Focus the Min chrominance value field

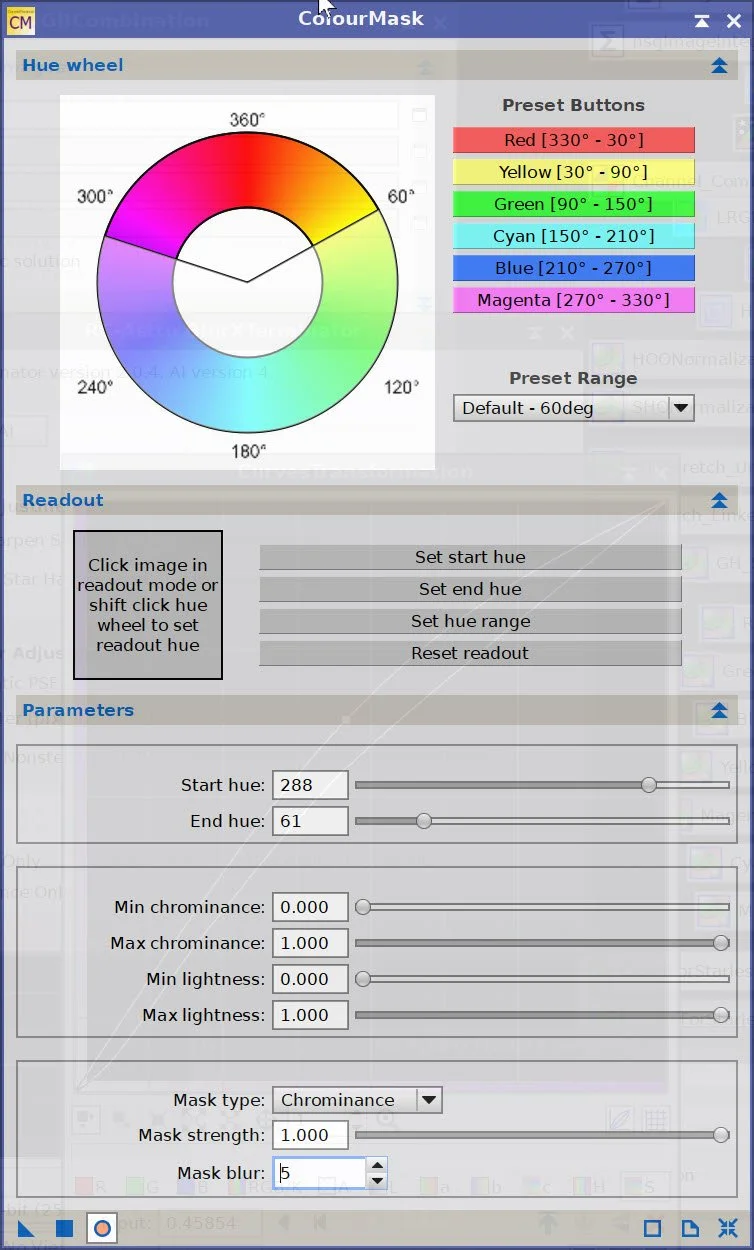pyautogui.click(x=310, y=907)
